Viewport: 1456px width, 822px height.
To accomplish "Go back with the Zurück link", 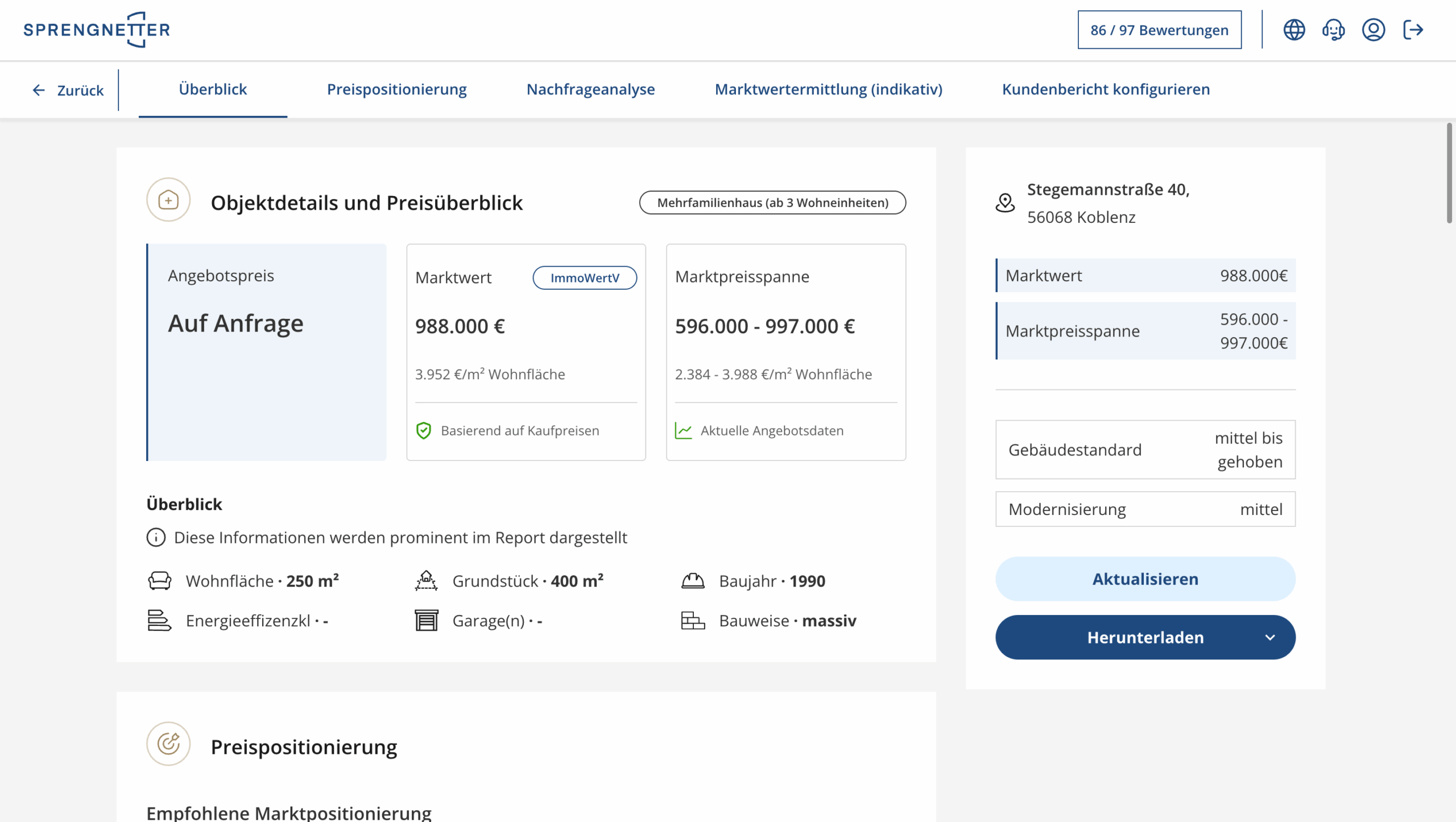I will 68,90.
